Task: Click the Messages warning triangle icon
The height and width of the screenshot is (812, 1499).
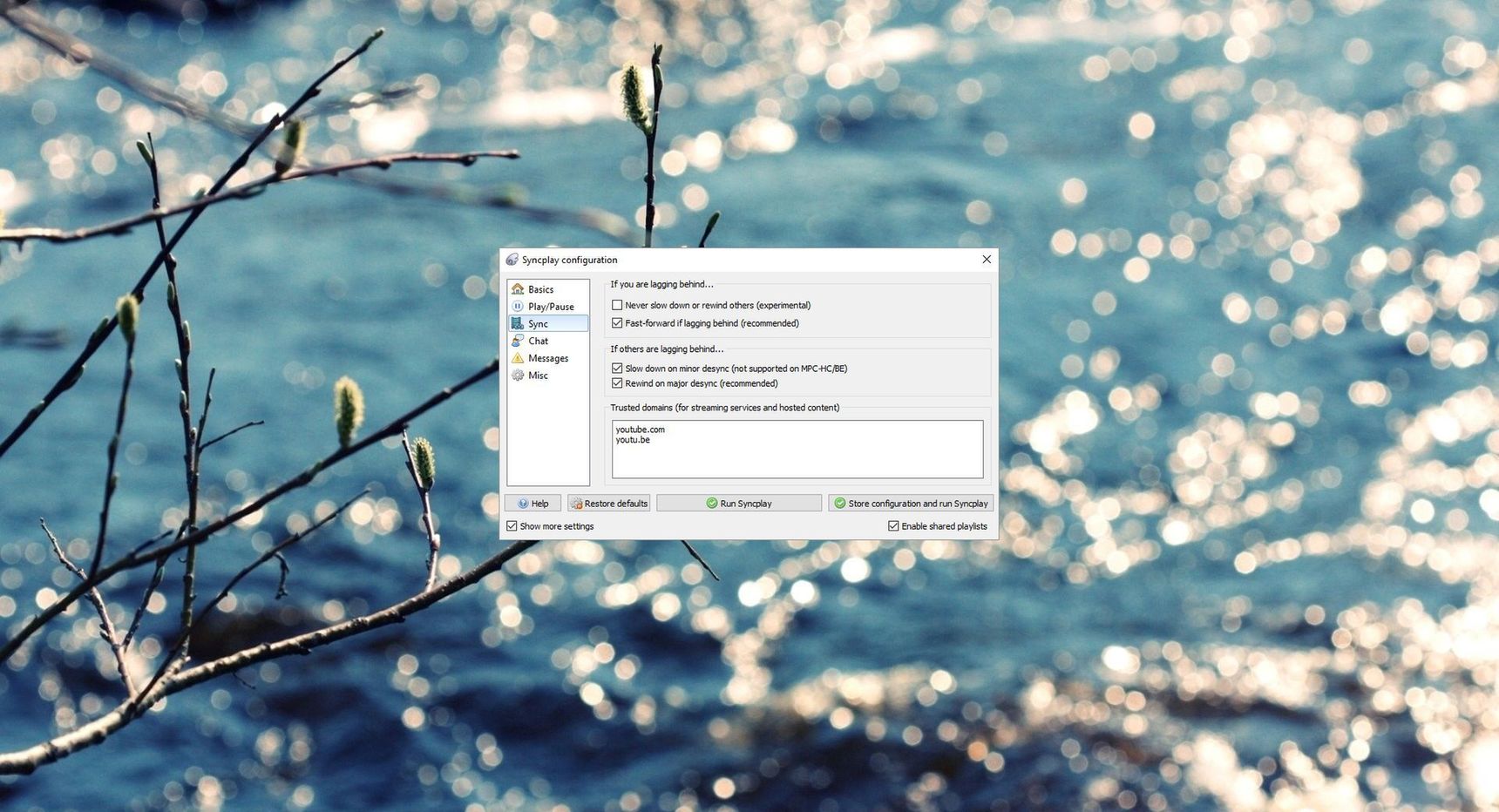Action: point(518,358)
